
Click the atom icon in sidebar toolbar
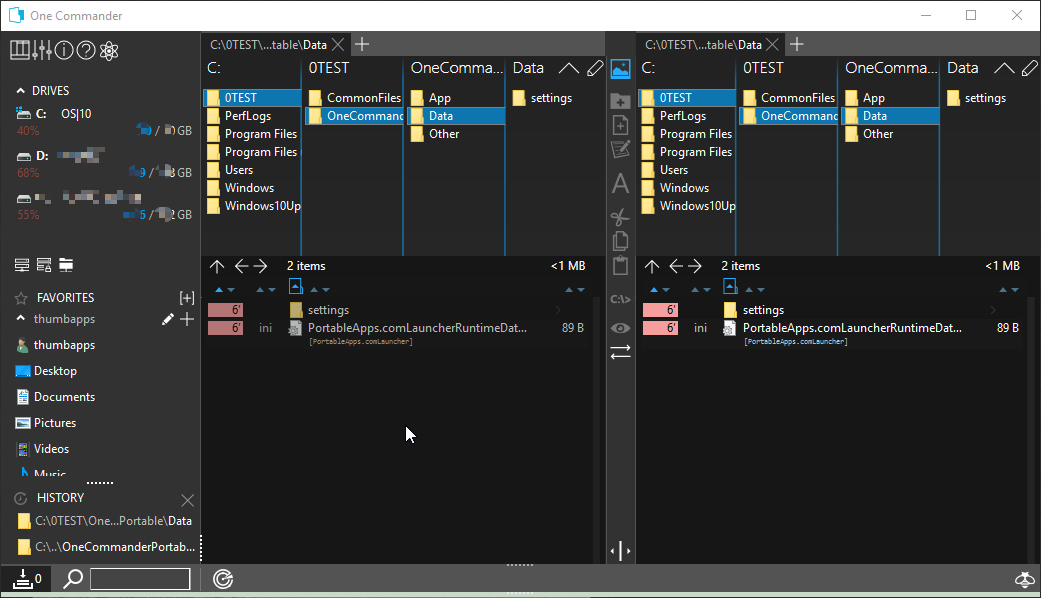(109, 50)
